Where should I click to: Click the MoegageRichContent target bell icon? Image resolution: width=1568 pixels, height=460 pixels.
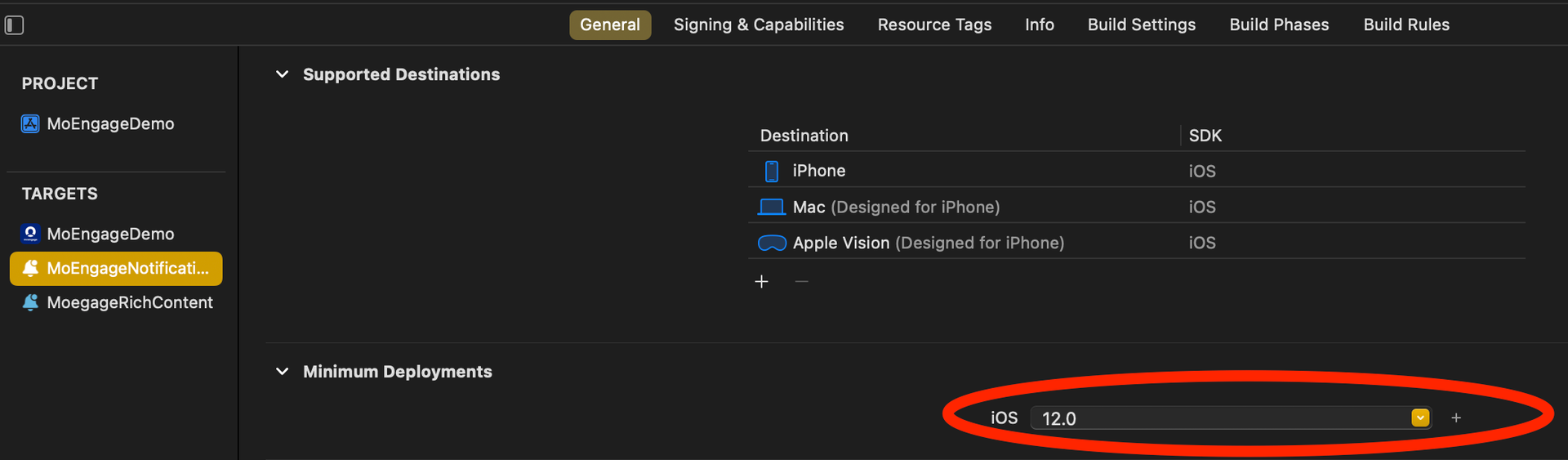pyautogui.click(x=30, y=303)
